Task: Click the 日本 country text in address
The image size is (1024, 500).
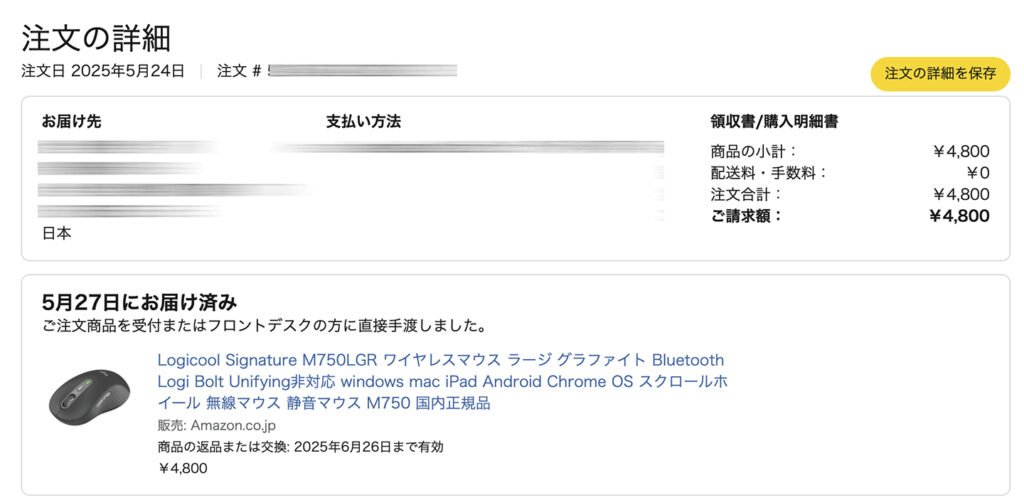Action: [57, 233]
